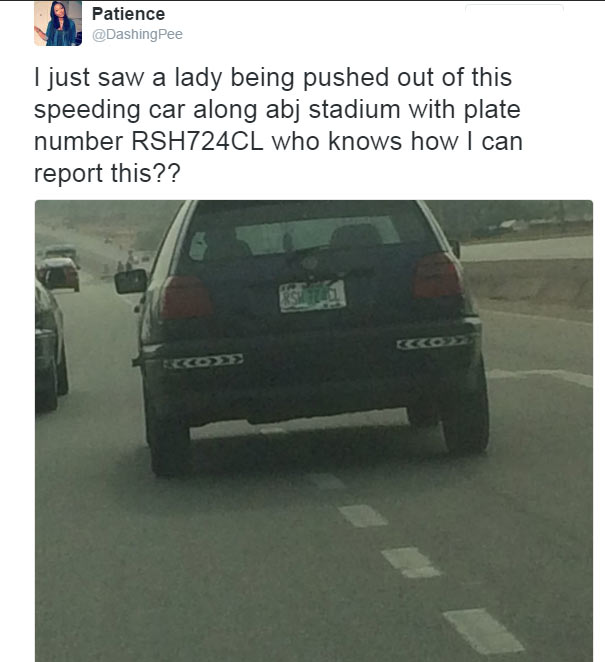Click the car's left red tail light

[186, 298]
